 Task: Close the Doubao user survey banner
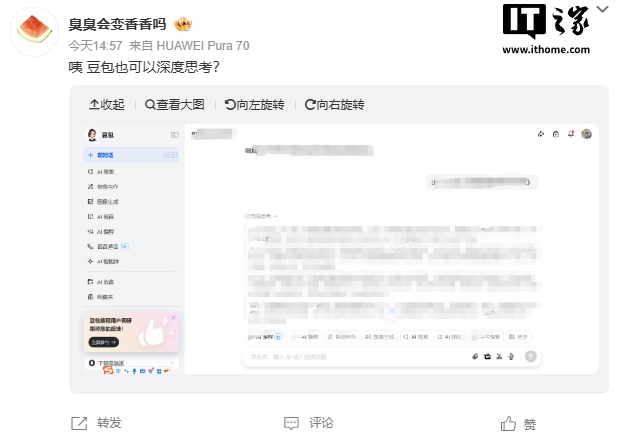(x=173, y=317)
